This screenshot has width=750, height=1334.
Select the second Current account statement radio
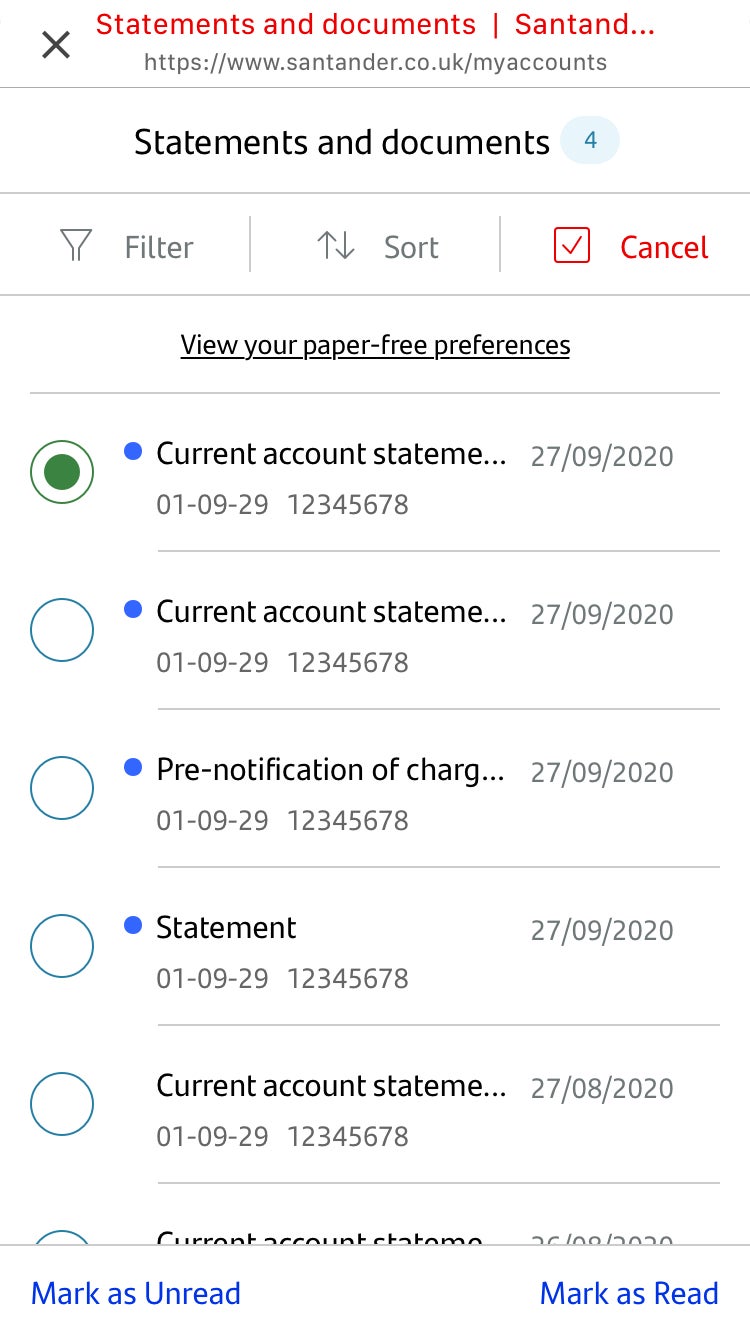tap(62, 630)
